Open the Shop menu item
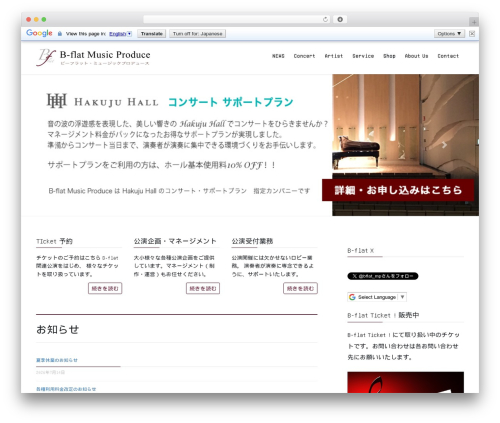The width and height of the screenshot is (500, 423). coord(389,56)
